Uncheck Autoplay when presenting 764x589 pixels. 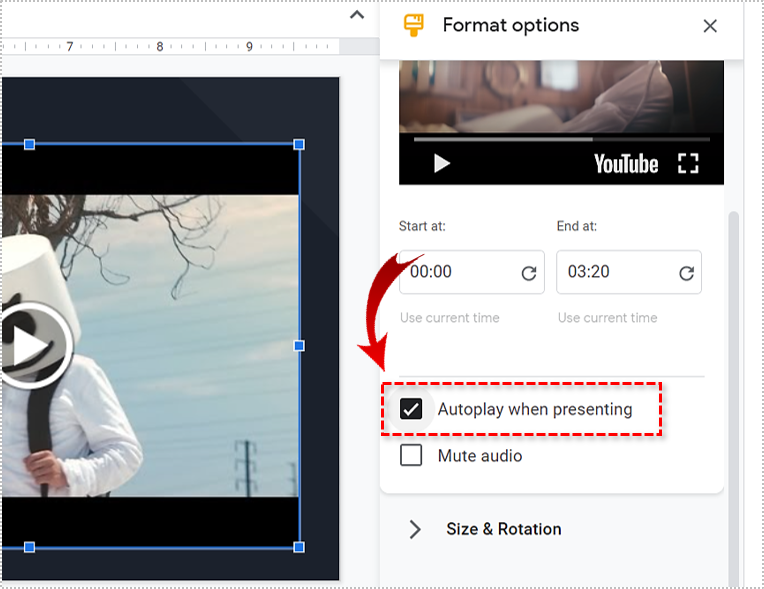(411, 409)
